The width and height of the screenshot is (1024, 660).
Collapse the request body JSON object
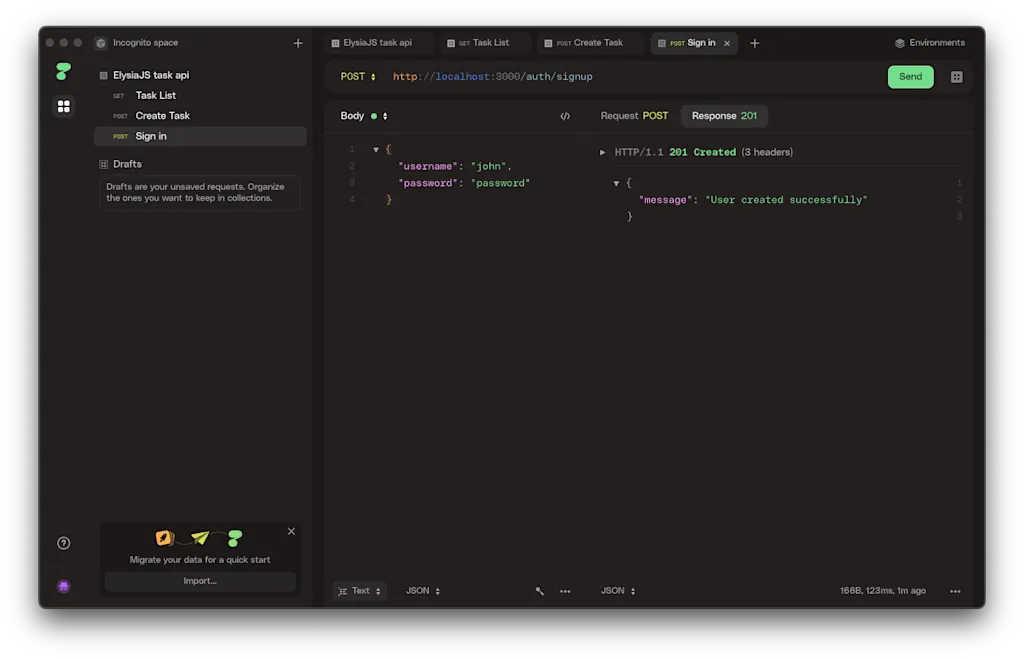click(x=376, y=149)
